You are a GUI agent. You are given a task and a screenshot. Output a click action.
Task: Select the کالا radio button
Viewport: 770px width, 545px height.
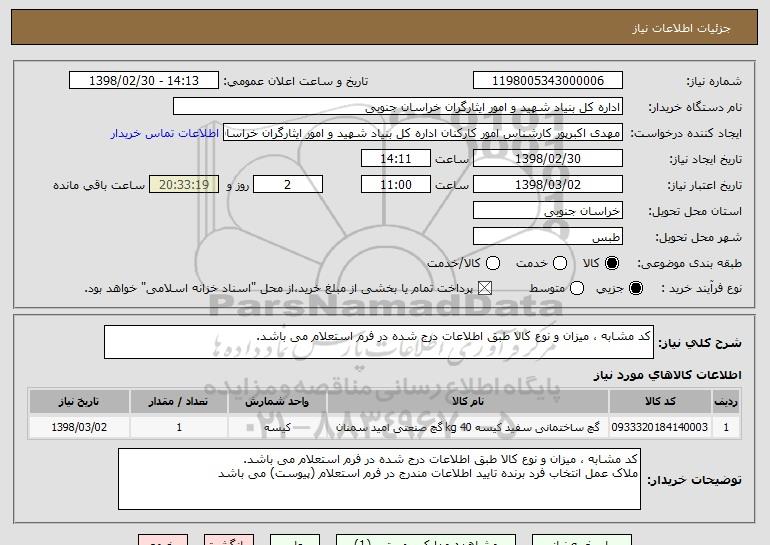[612, 263]
